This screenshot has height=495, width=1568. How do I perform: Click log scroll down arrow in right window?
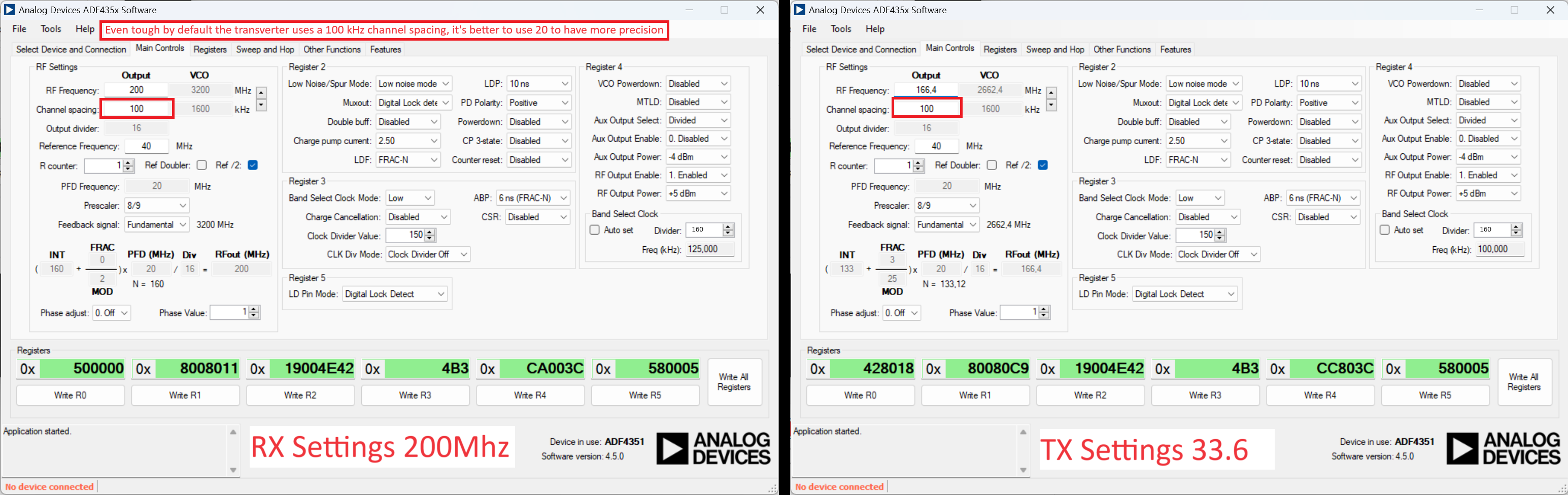click(1023, 470)
